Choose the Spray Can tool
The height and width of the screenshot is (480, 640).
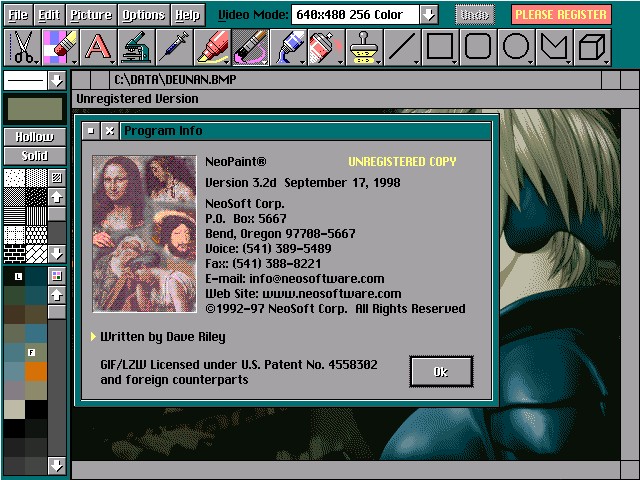point(325,47)
